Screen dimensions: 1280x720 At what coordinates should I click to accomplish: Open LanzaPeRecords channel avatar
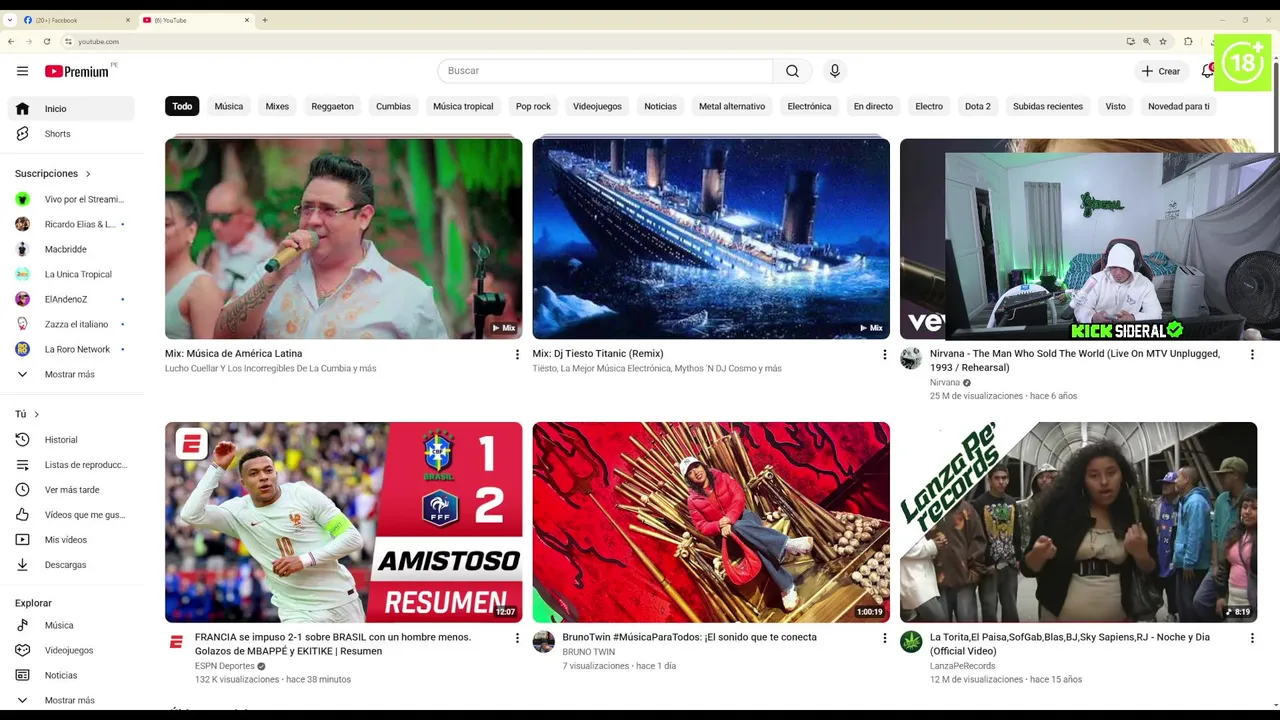911,642
